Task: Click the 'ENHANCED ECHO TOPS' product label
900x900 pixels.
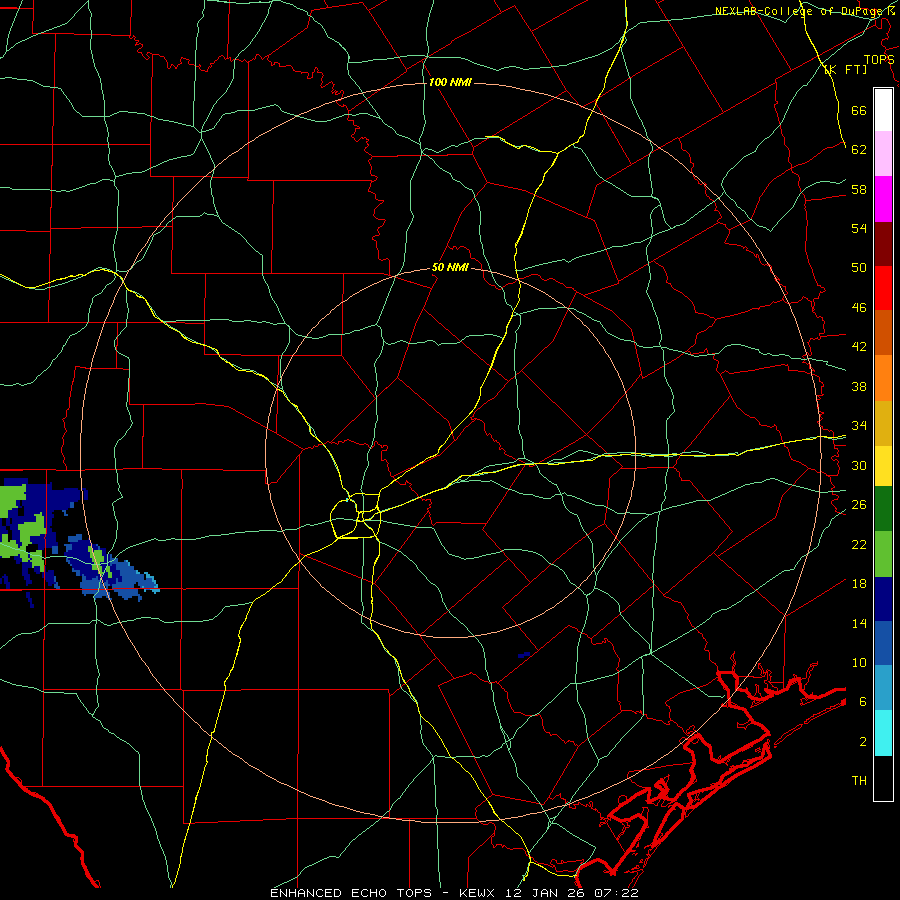Action: pos(351,893)
